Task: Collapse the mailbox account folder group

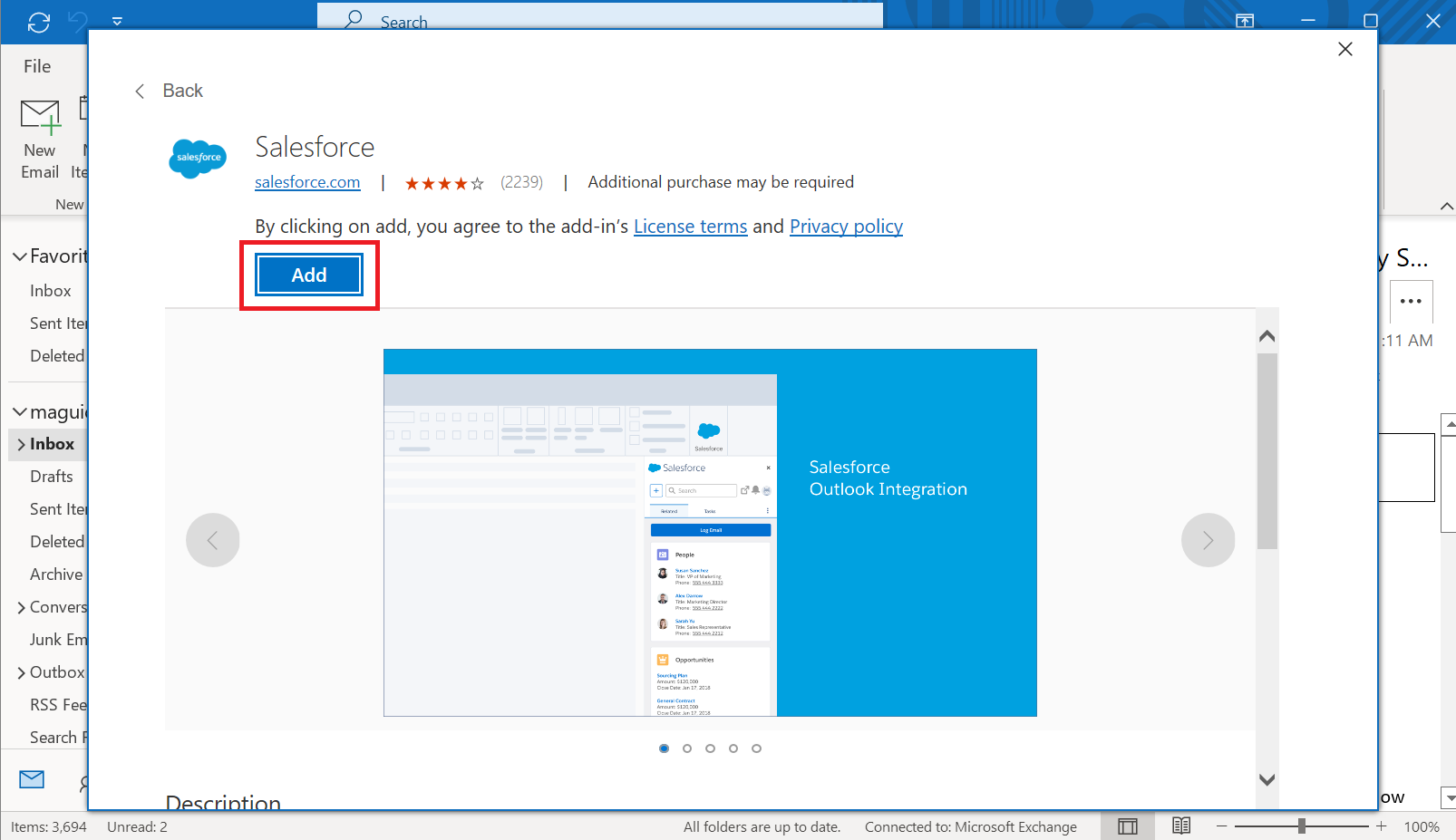Action: (19, 412)
